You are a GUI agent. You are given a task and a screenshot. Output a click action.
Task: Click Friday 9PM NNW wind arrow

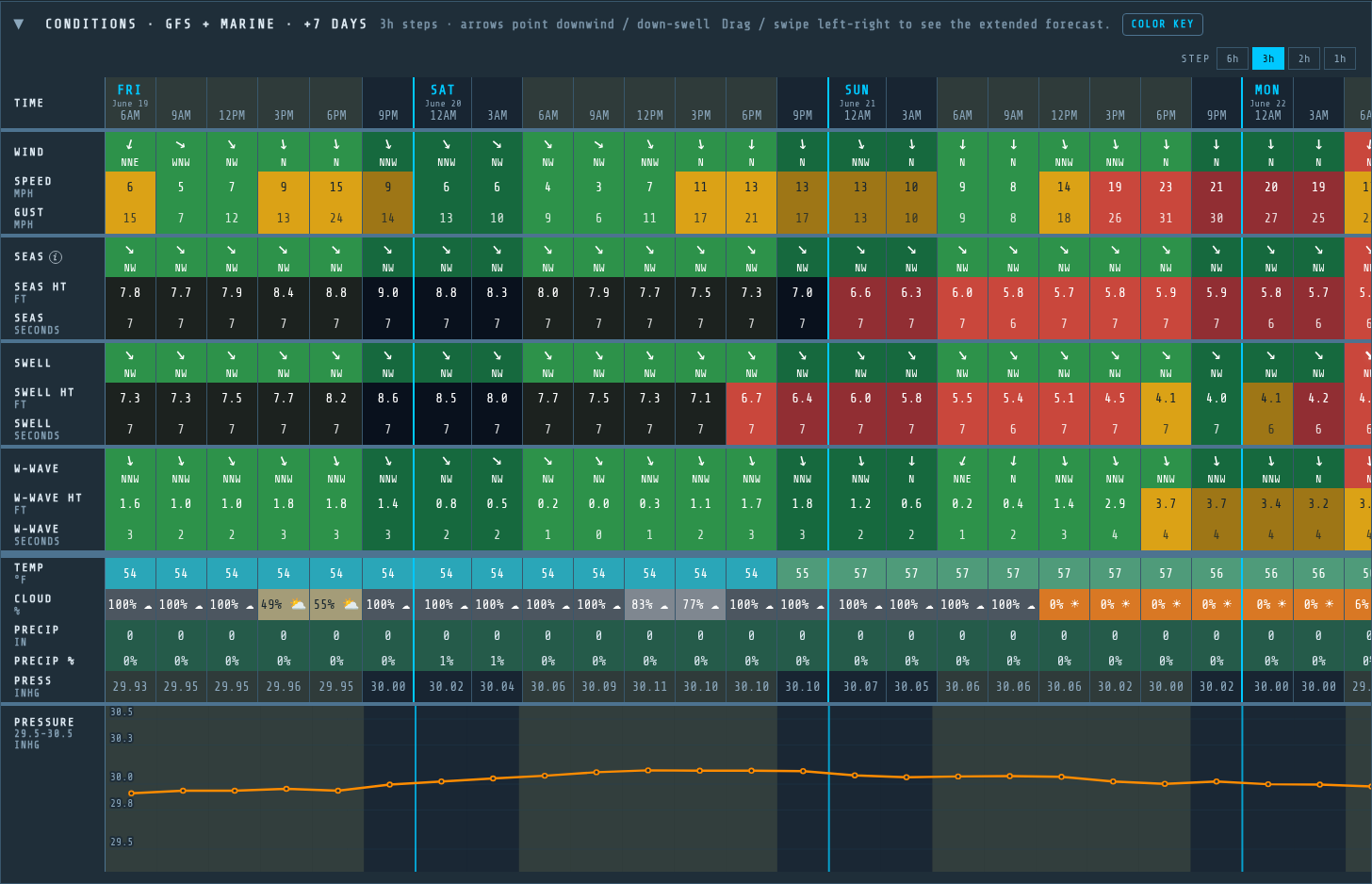click(388, 144)
